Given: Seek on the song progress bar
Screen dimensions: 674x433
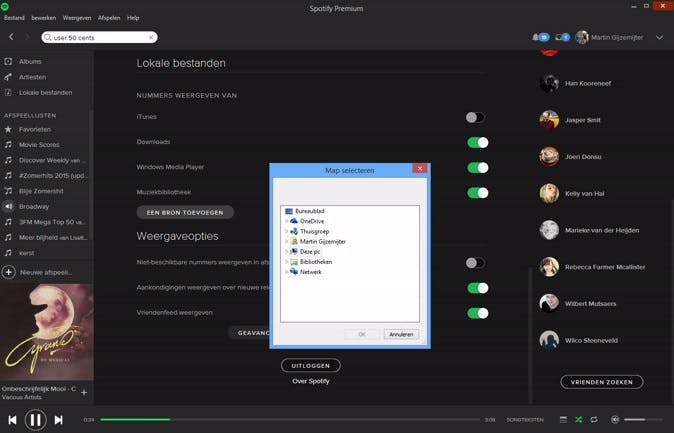Looking at the screenshot, I should pyautogui.click(x=290, y=419).
